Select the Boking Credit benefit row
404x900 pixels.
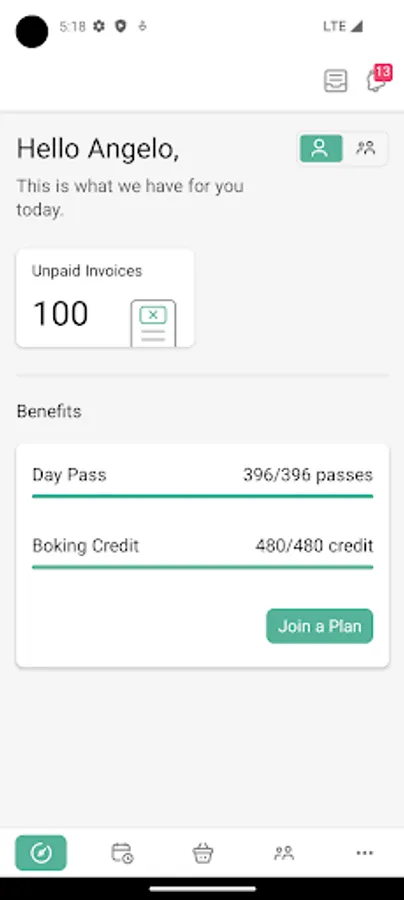(x=203, y=552)
